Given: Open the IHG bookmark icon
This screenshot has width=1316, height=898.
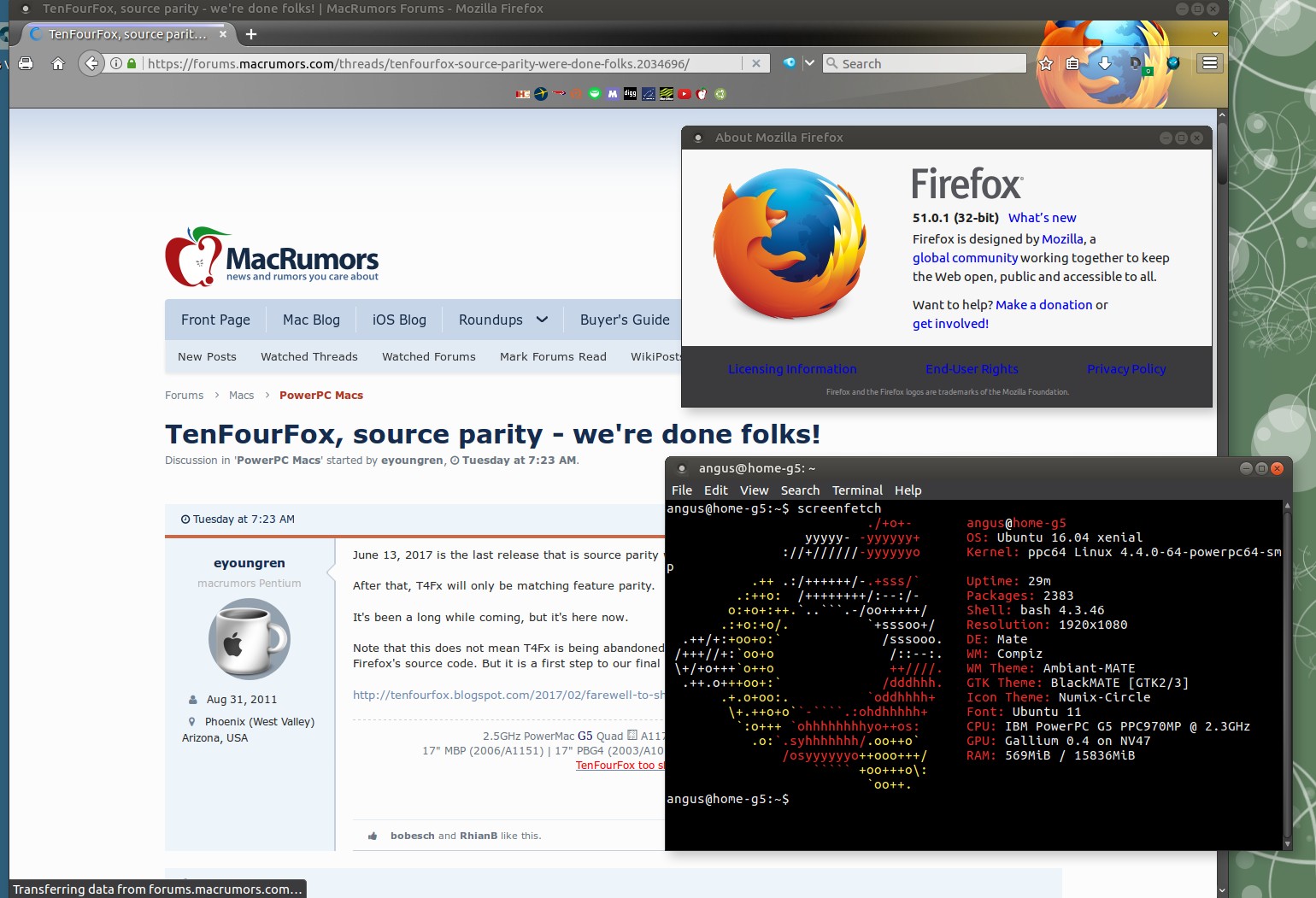Looking at the screenshot, I should (522, 94).
